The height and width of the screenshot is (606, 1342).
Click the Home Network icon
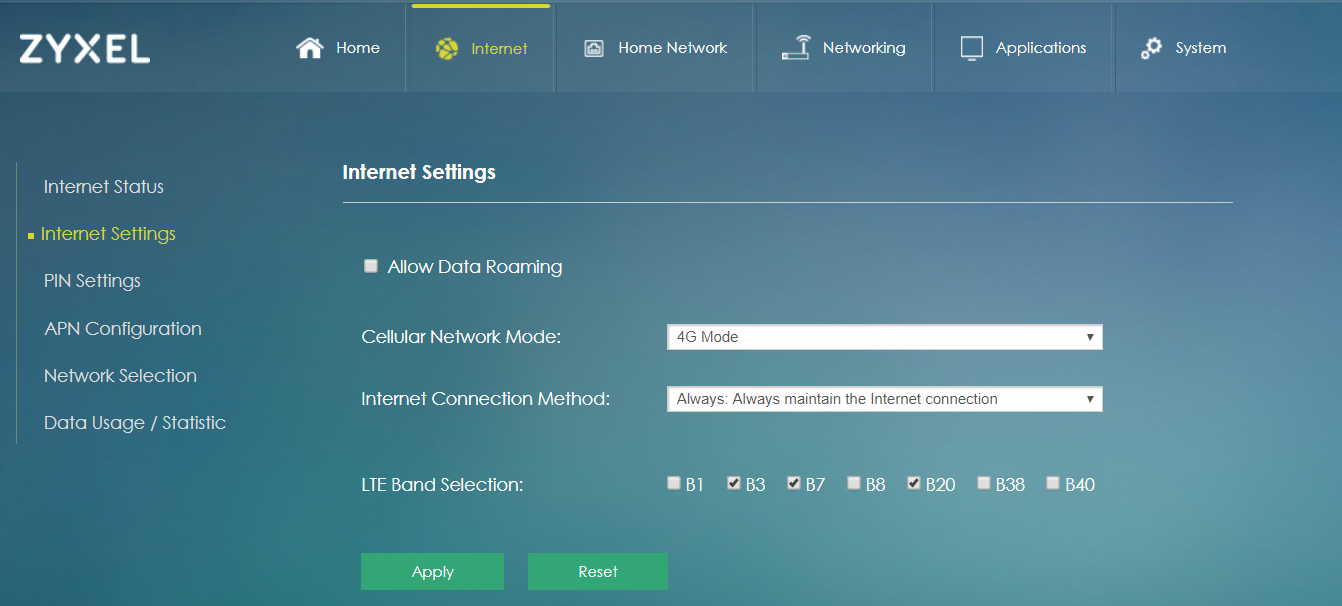pyautogui.click(x=594, y=48)
